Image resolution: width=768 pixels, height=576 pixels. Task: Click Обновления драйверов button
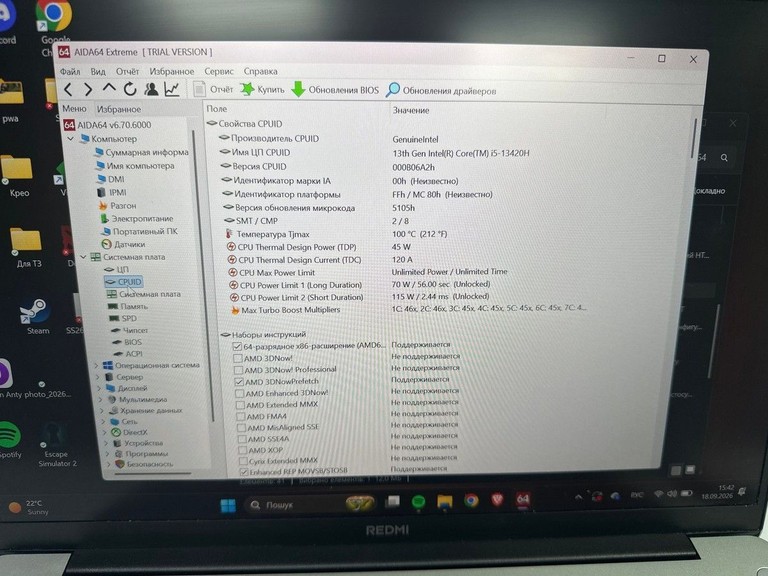click(441, 90)
